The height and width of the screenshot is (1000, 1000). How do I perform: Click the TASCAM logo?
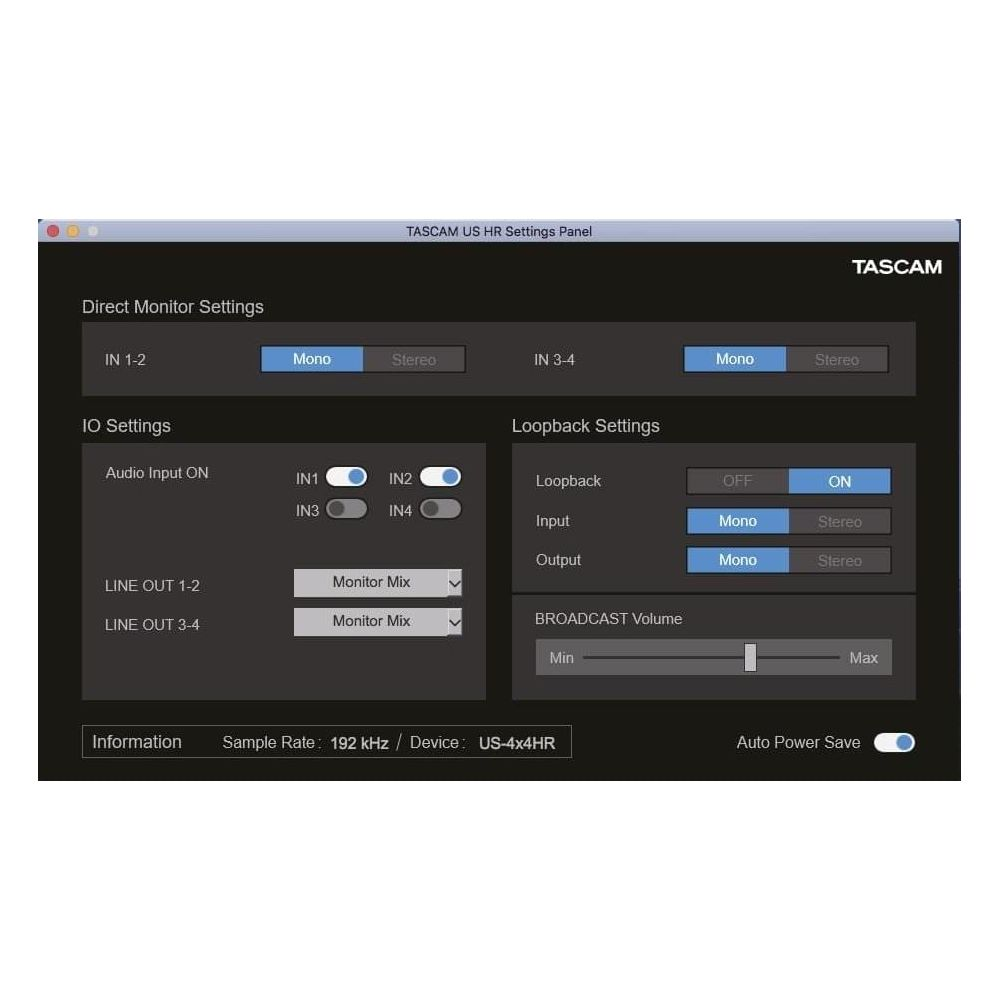pyautogui.click(x=897, y=267)
